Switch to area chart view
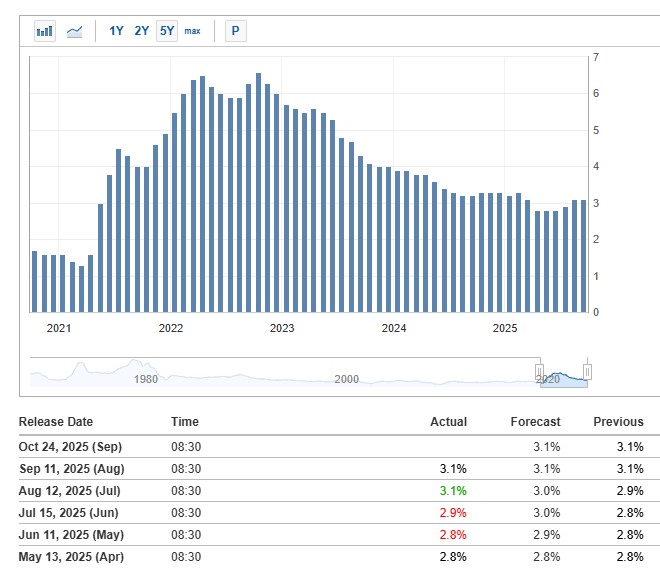 75,31
